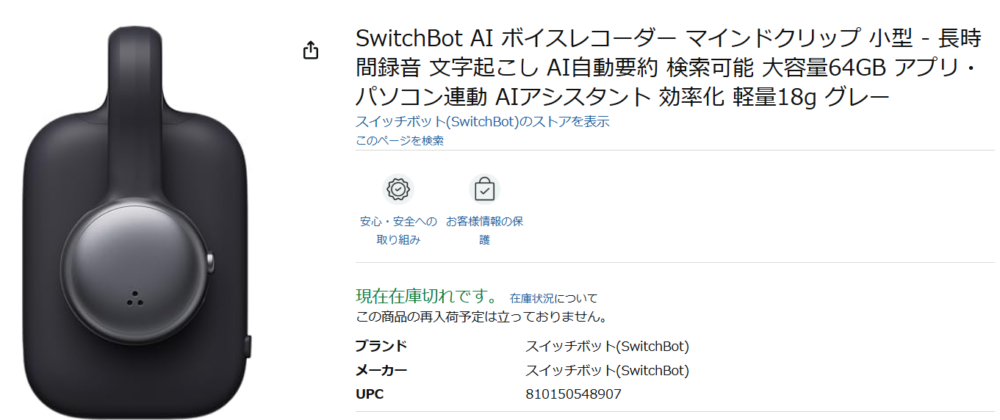Click the UPC row label

pyautogui.click(x=369, y=395)
